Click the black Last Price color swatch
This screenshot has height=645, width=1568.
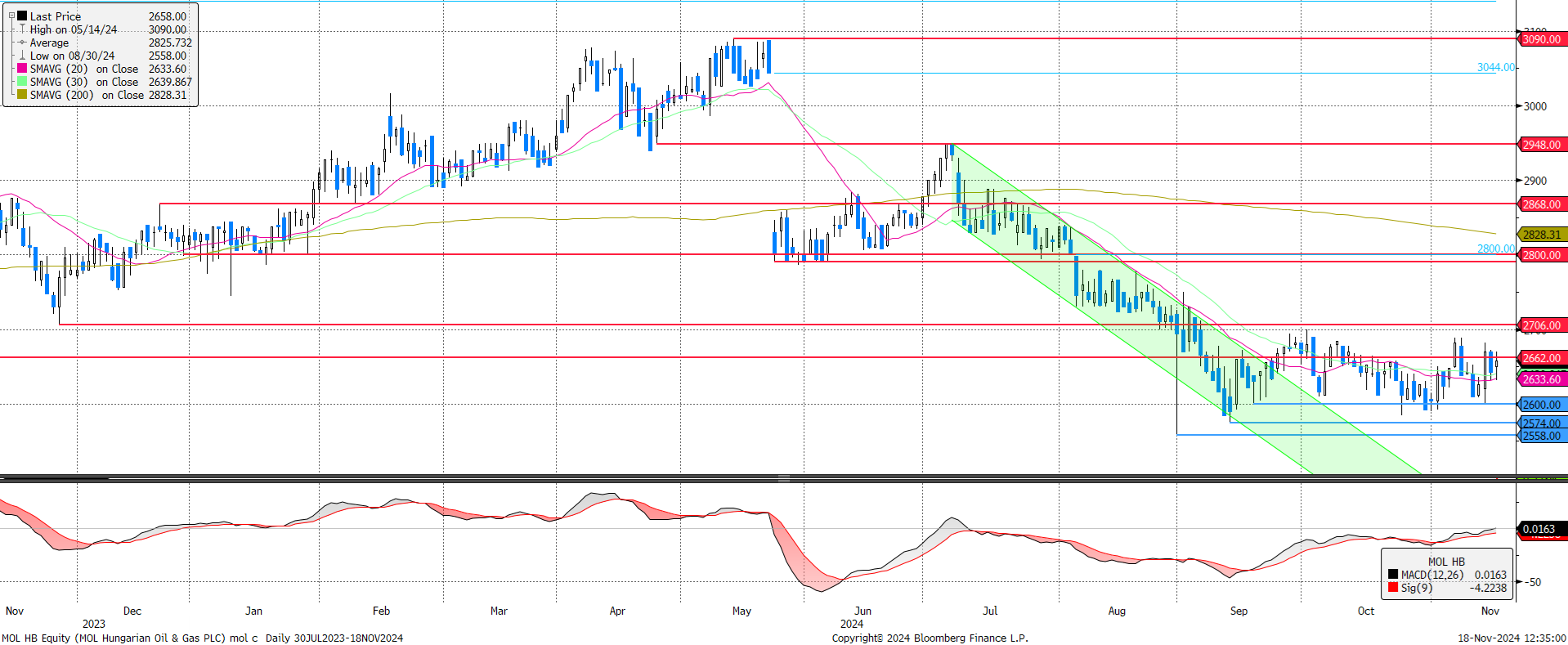coord(22,16)
